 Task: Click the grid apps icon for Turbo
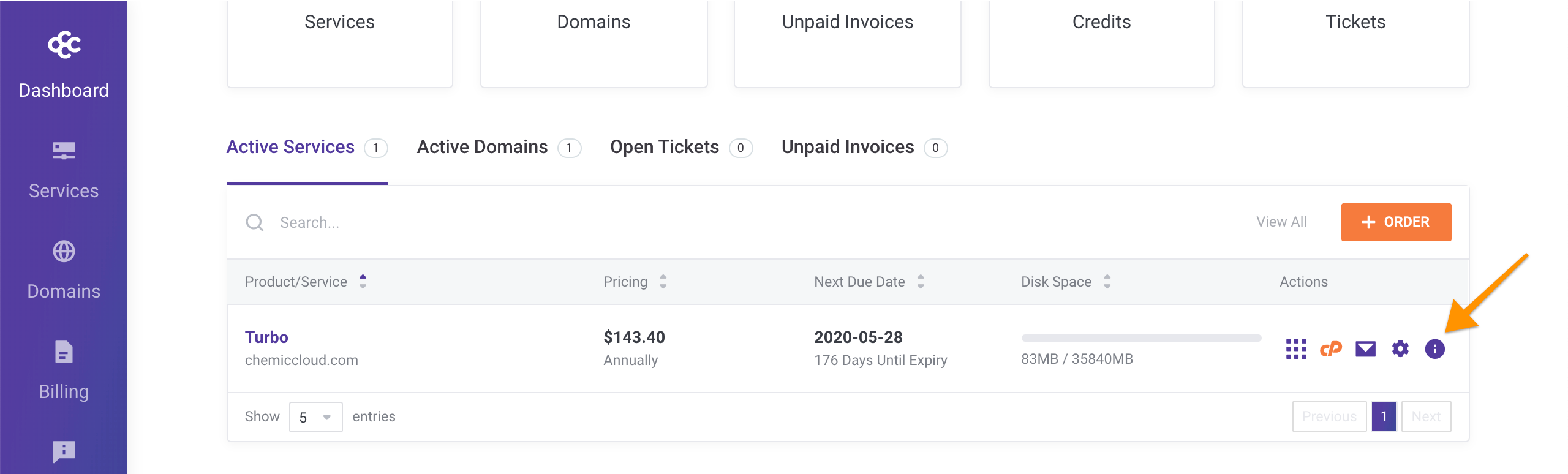pos(1296,349)
